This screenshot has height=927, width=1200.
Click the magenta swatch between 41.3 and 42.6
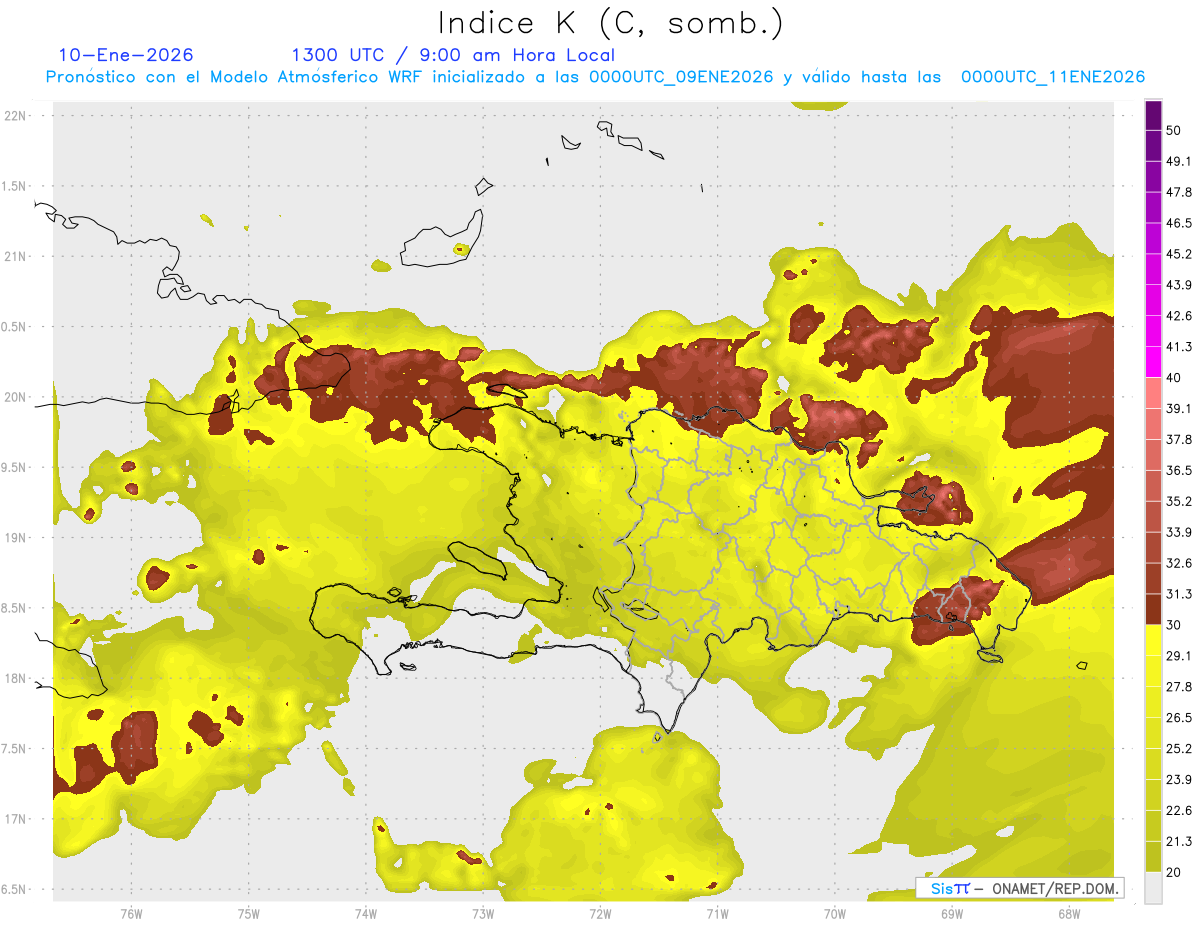1153,331
